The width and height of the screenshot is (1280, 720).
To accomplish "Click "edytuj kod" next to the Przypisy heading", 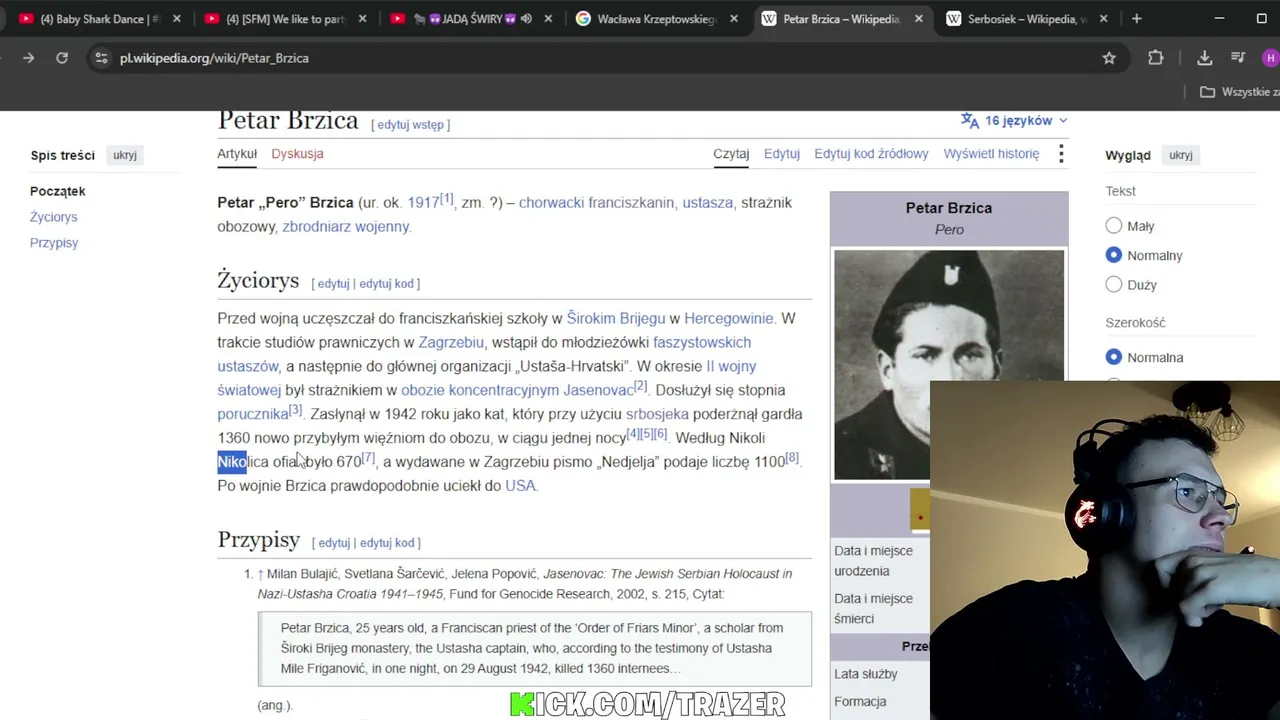I will point(387,543).
